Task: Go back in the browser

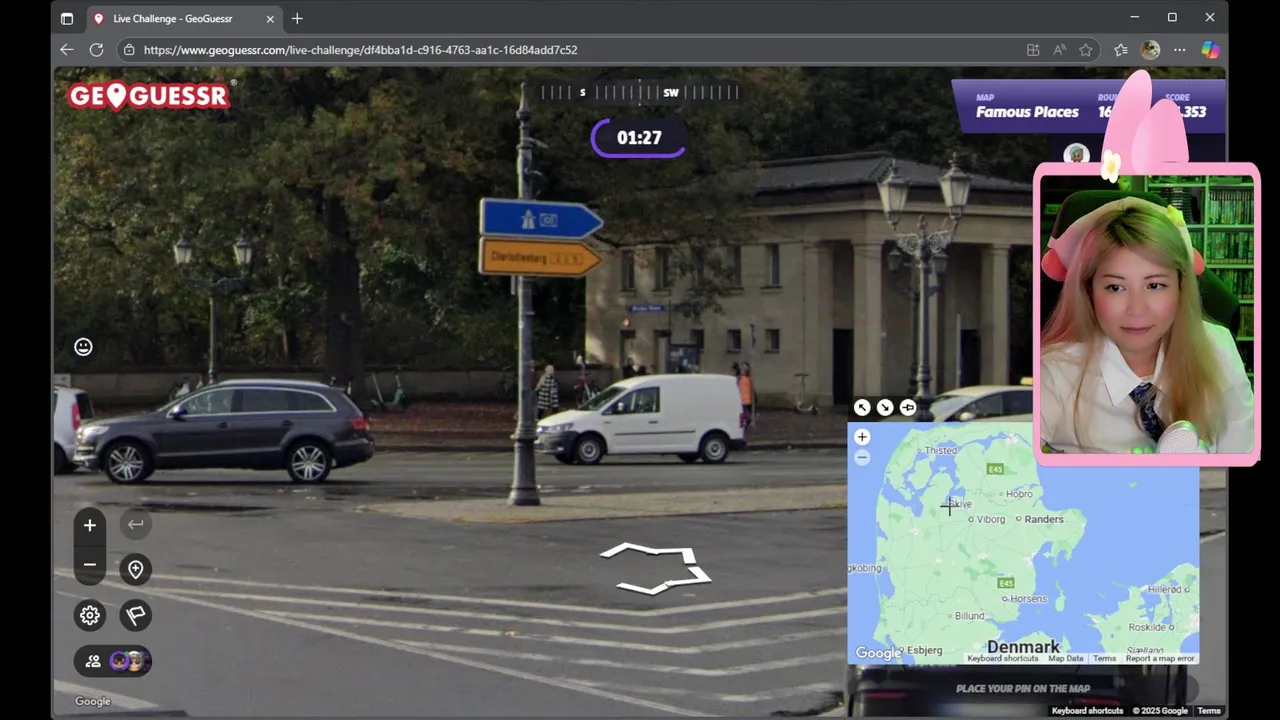Action: tap(67, 49)
